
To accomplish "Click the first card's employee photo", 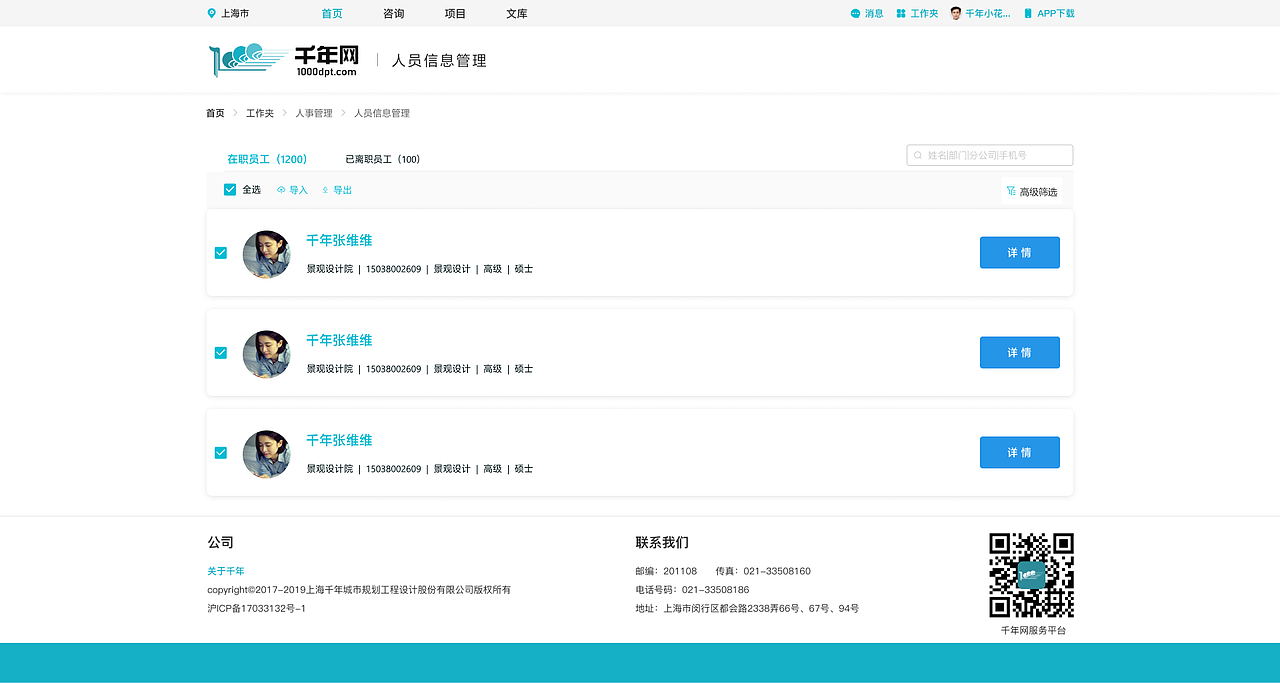I will pyautogui.click(x=267, y=255).
